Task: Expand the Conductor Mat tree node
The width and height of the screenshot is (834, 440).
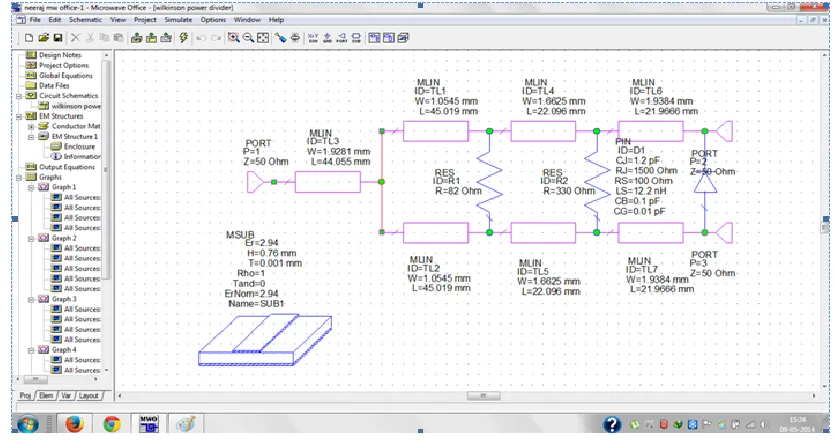Action: pos(31,127)
